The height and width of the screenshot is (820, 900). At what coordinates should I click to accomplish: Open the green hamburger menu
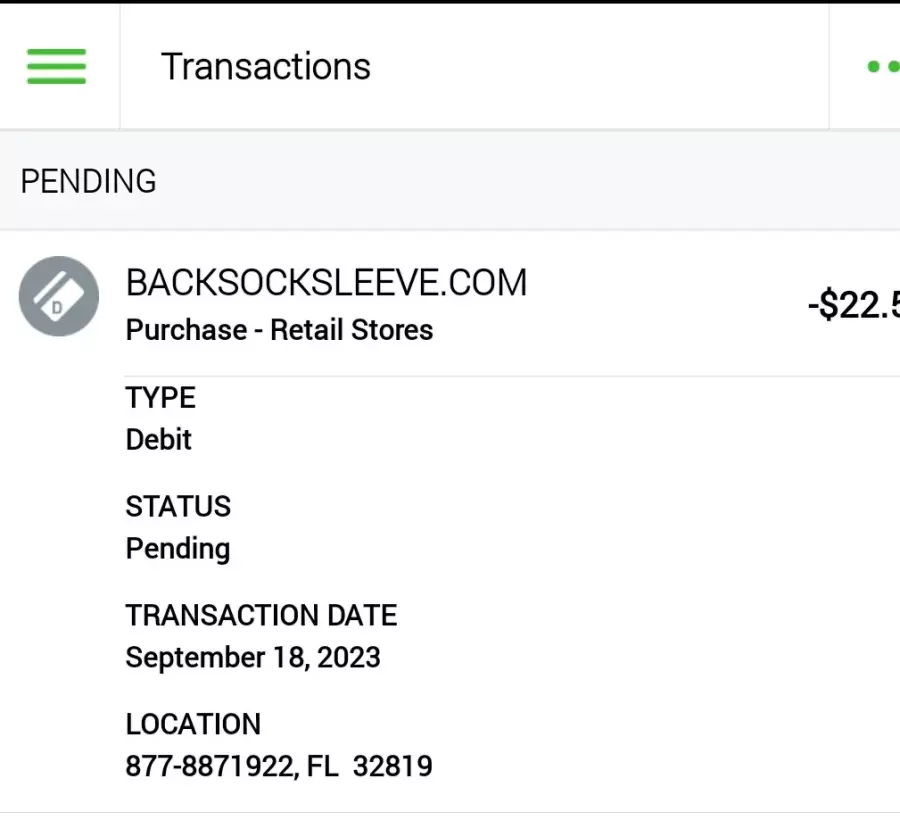[56, 67]
